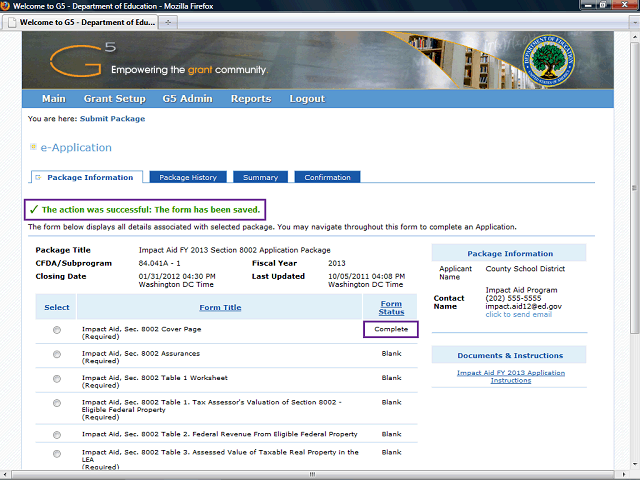Switch to the Summary tab
The height and width of the screenshot is (480, 640).
click(x=260, y=177)
